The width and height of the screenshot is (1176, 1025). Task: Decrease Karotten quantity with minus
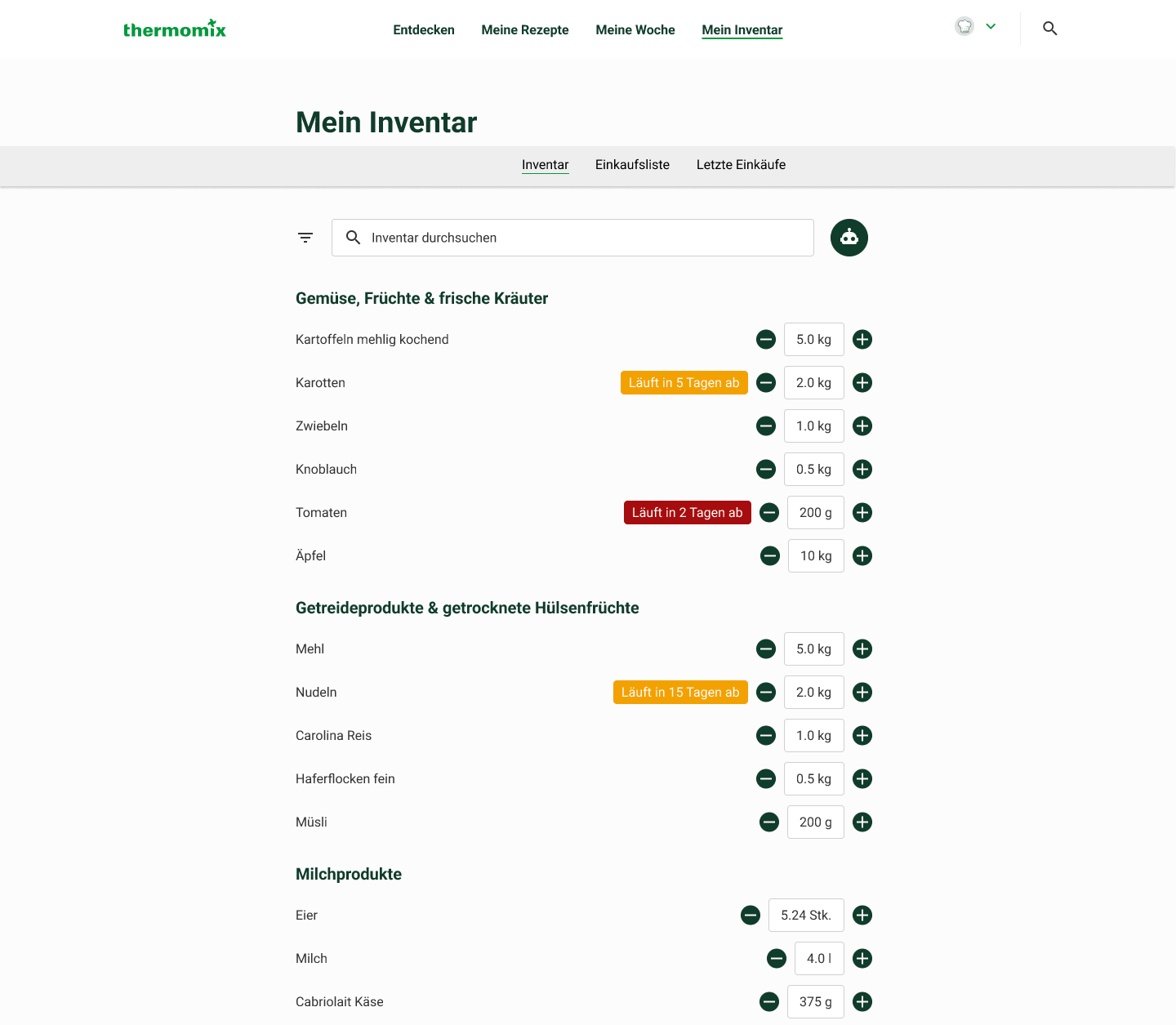click(x=765, y=383)
